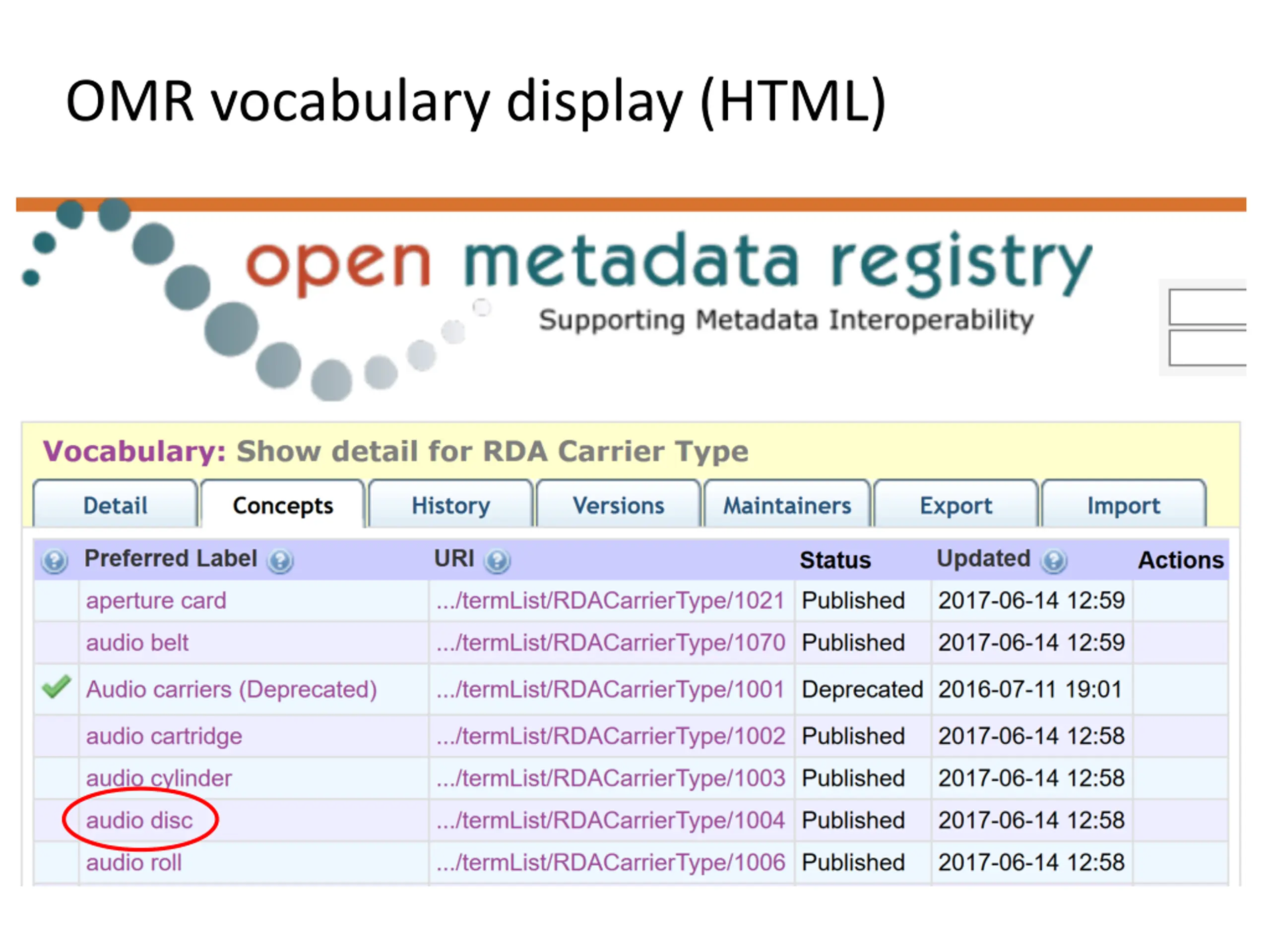
Task: Click the URI column header
Action: coord(454,558)
